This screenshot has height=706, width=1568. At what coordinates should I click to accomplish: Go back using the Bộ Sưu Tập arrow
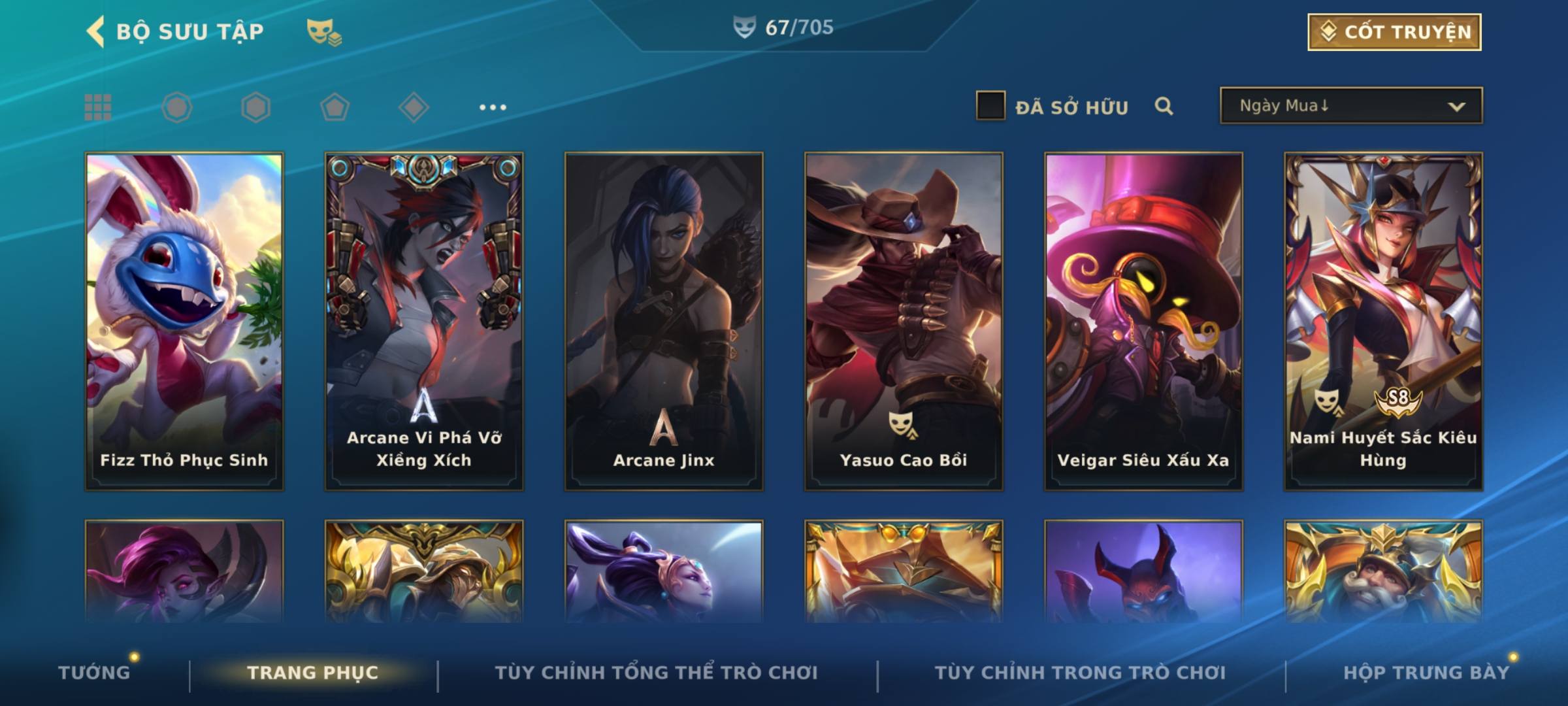(95, 31)
